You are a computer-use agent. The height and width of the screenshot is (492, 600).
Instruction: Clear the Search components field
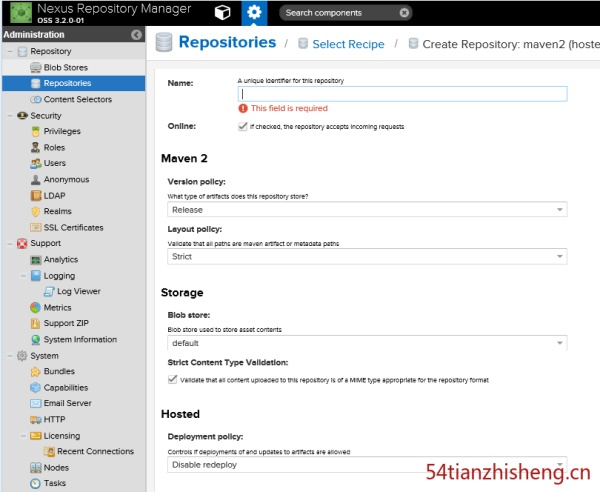[x=404, y=13]
